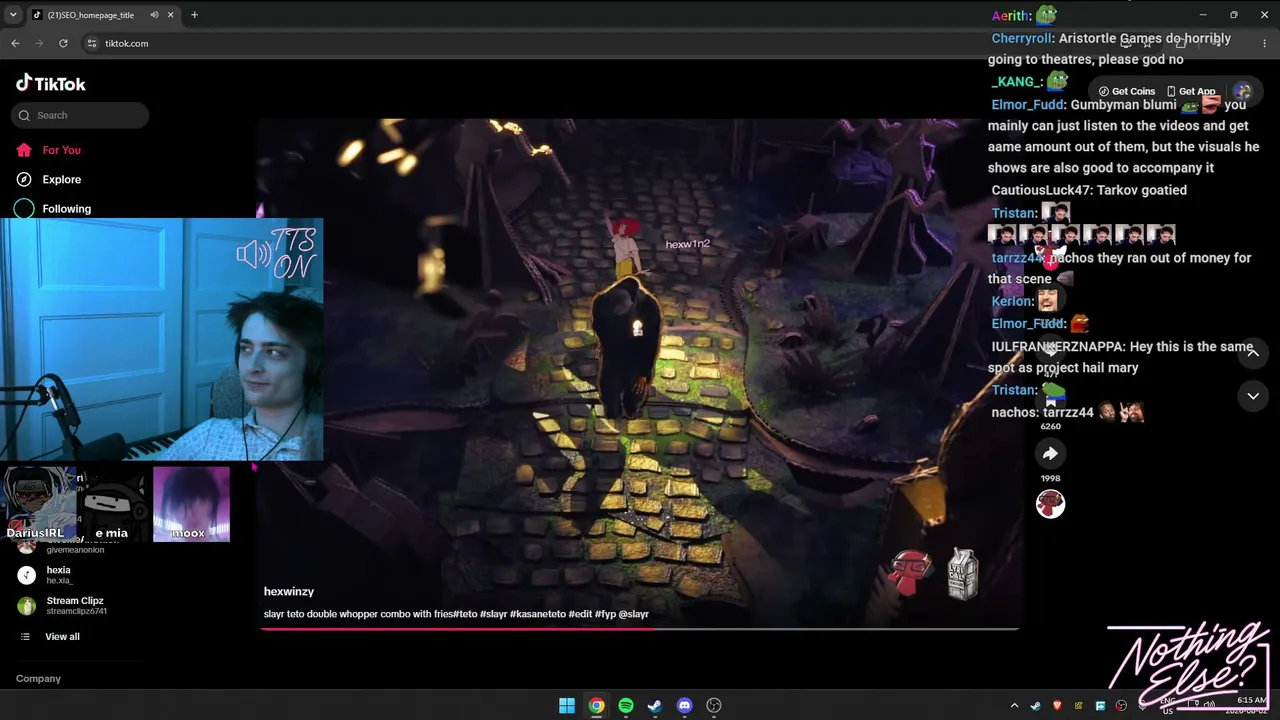View site information icon in address bar
Image resolution: width=1280 pixels, height=720 pixels.
pos(92,43)
